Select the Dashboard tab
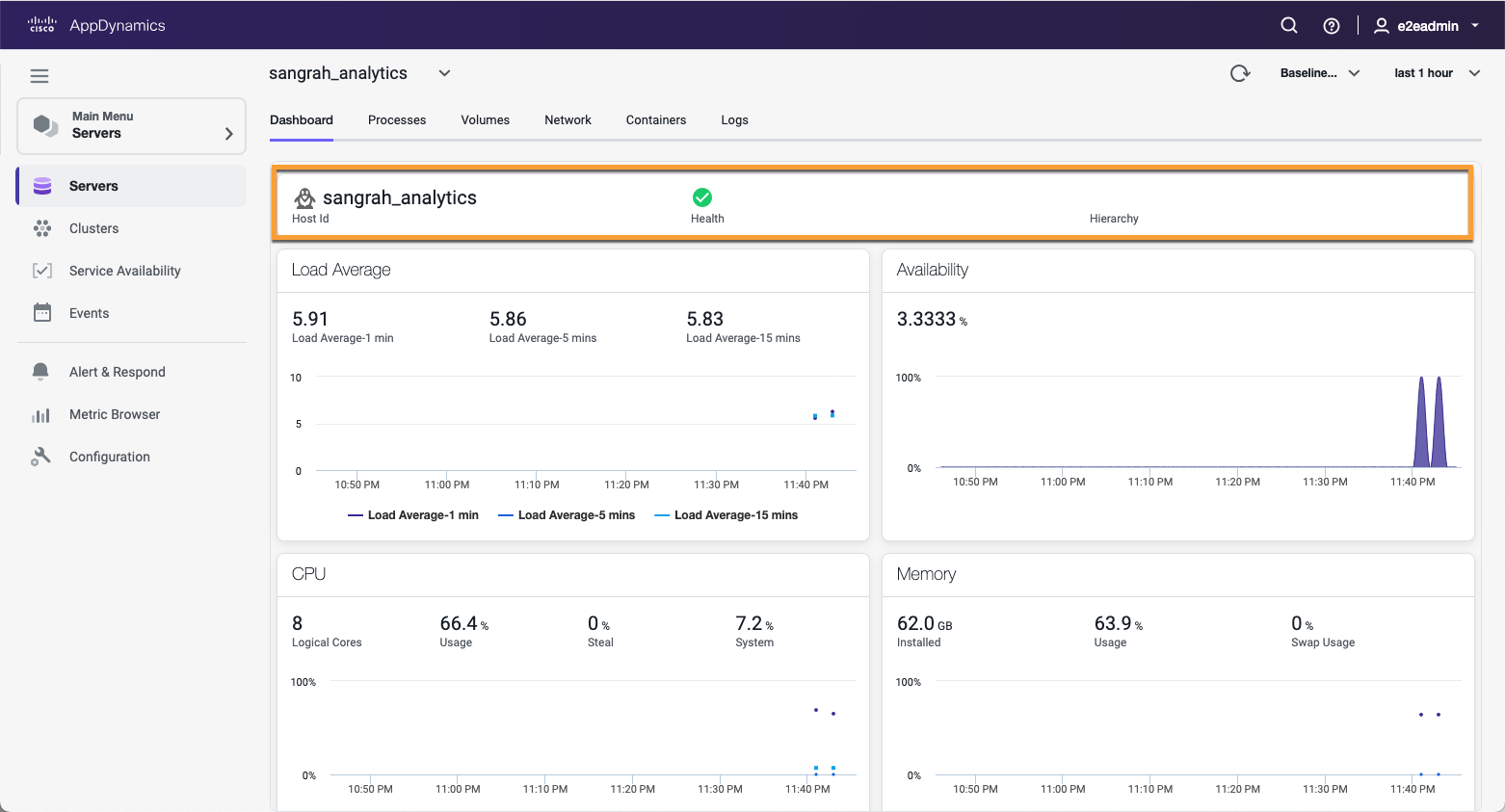Viewport: 1505px width, 812px height. (x=302, y=120)
